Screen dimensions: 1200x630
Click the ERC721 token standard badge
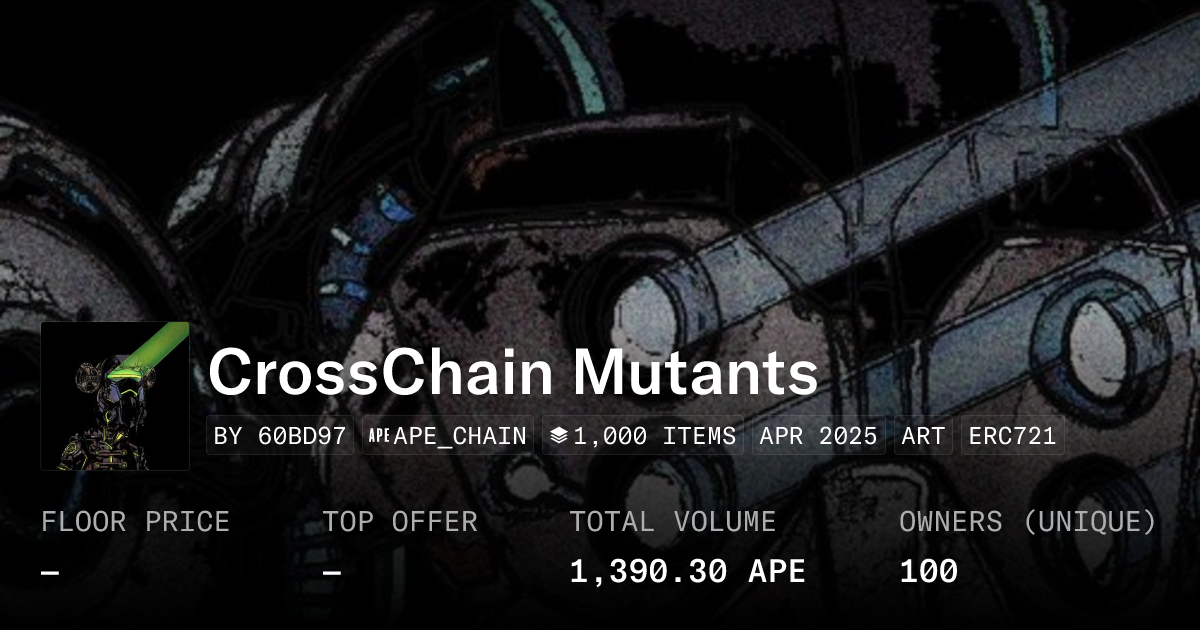coord(1012,436)
